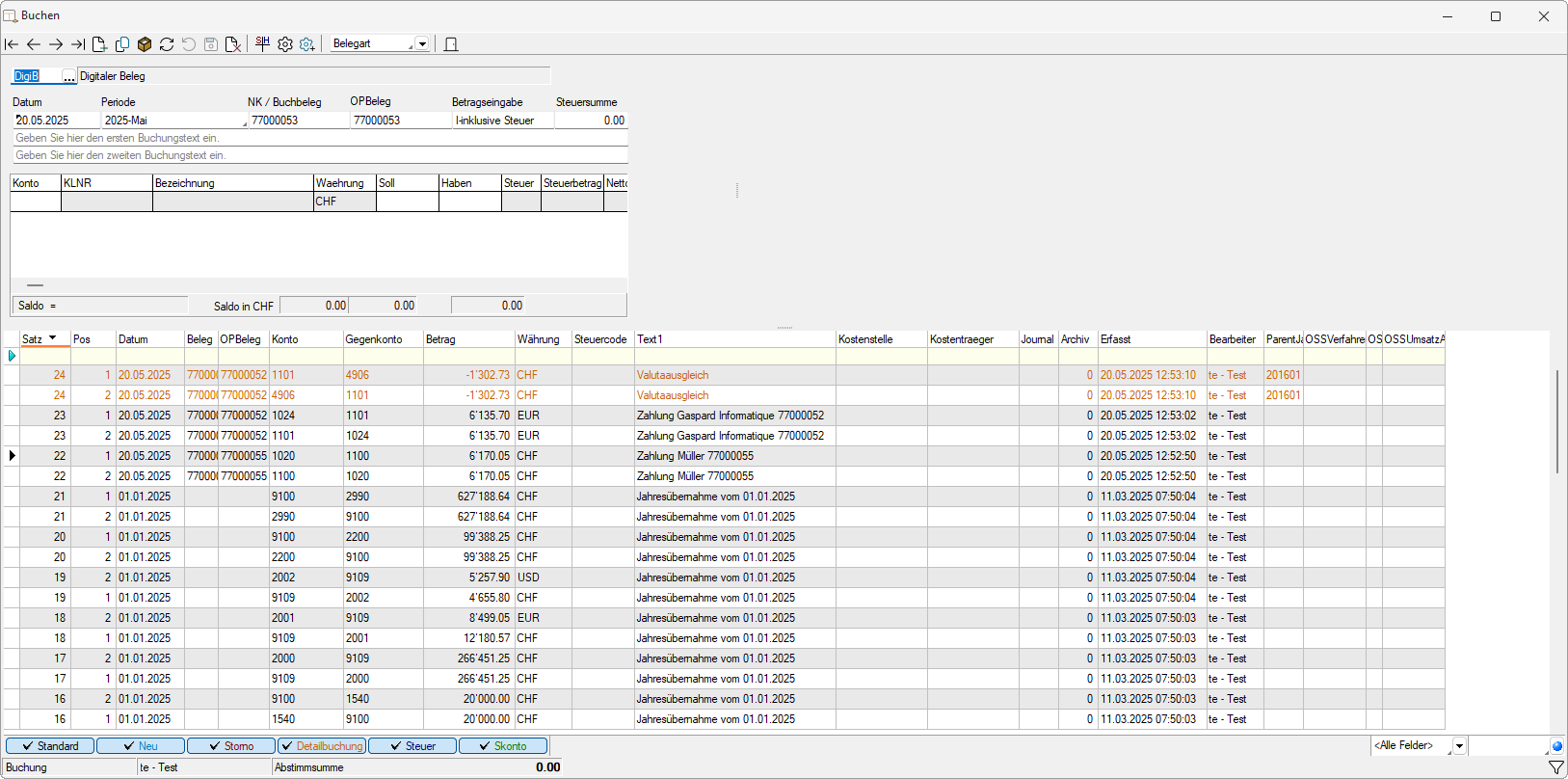This screenshot has width=1568, height=779.
Task: Click the exit door icon
Action: 451,44
